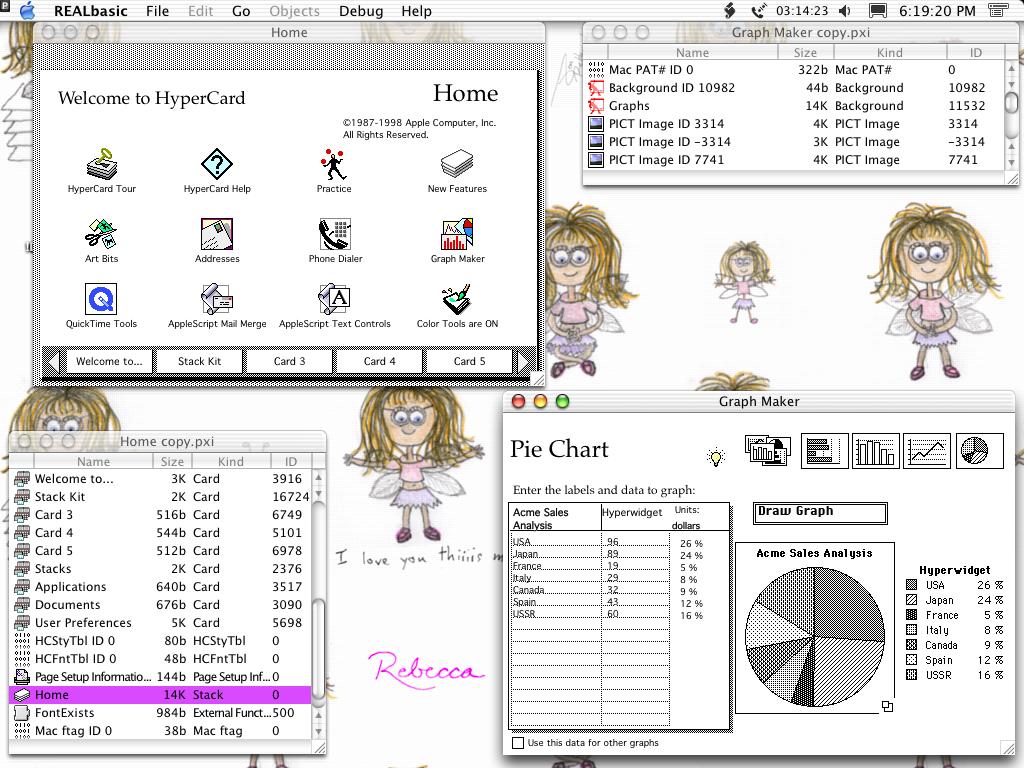Select the Applications card row

click(x=161, y=586)
